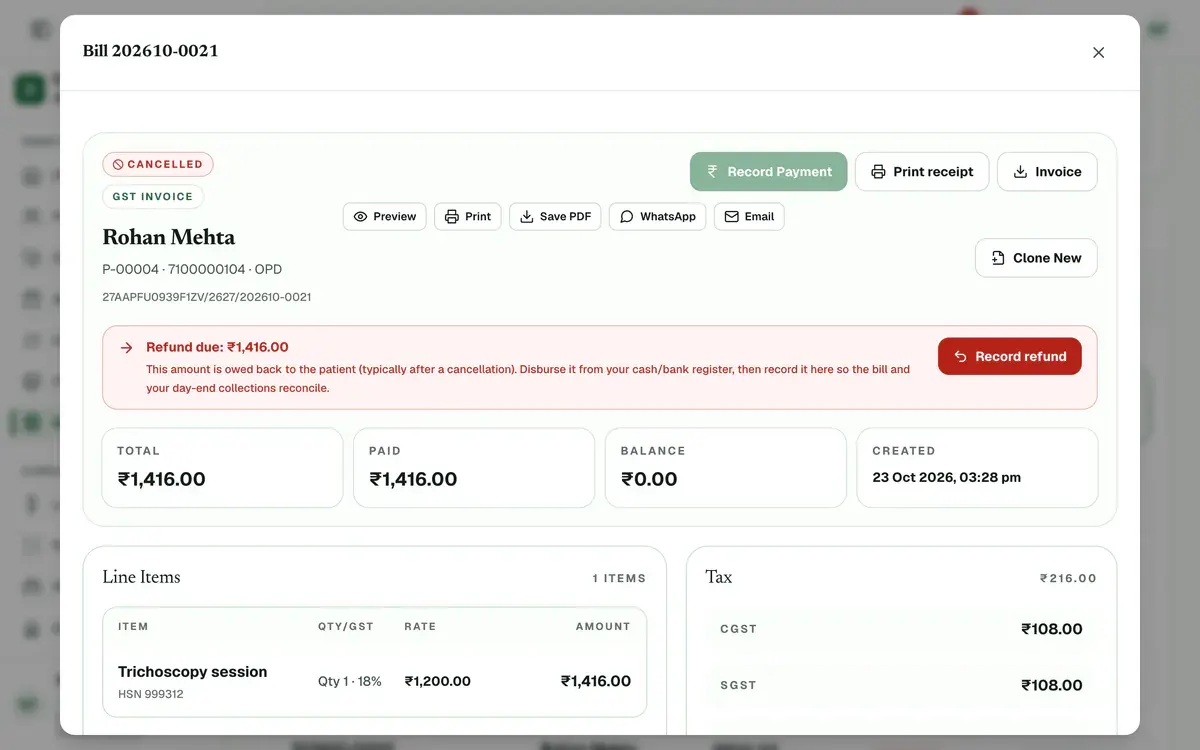
Task: Click the Bill 202610-0021 dialog title
Action: point(151,51)
